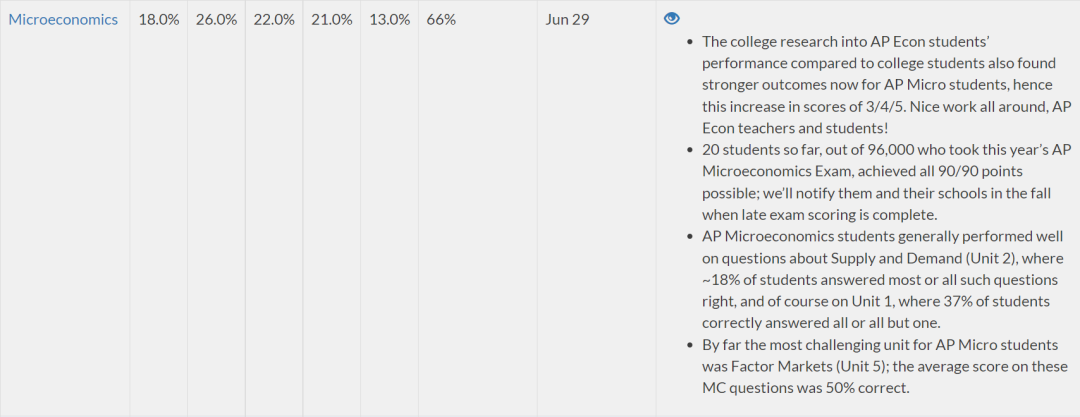Screen dimensions: 1080x417
Task: Select the 22.0% score cell
Action: click(x=274, y=20)
